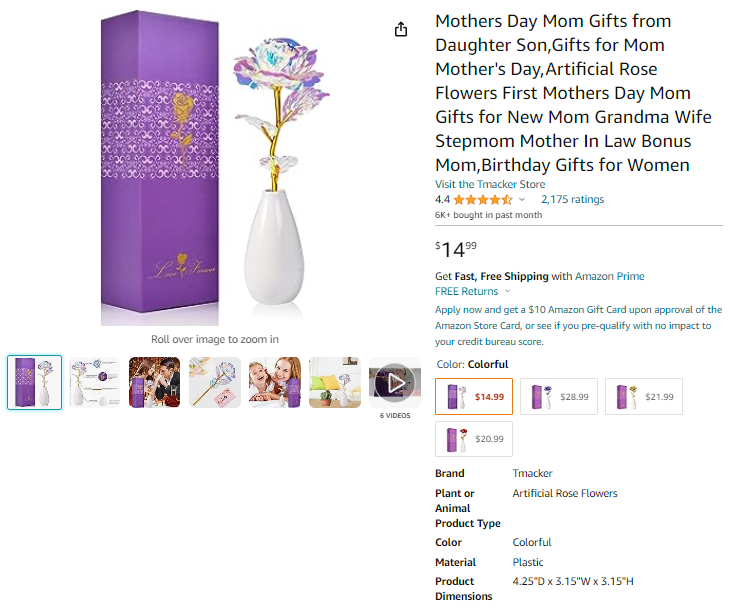Screen dimensions: 730x610
Task: Choose the $14.99 Colorful color option
Action: click(474, 397)
